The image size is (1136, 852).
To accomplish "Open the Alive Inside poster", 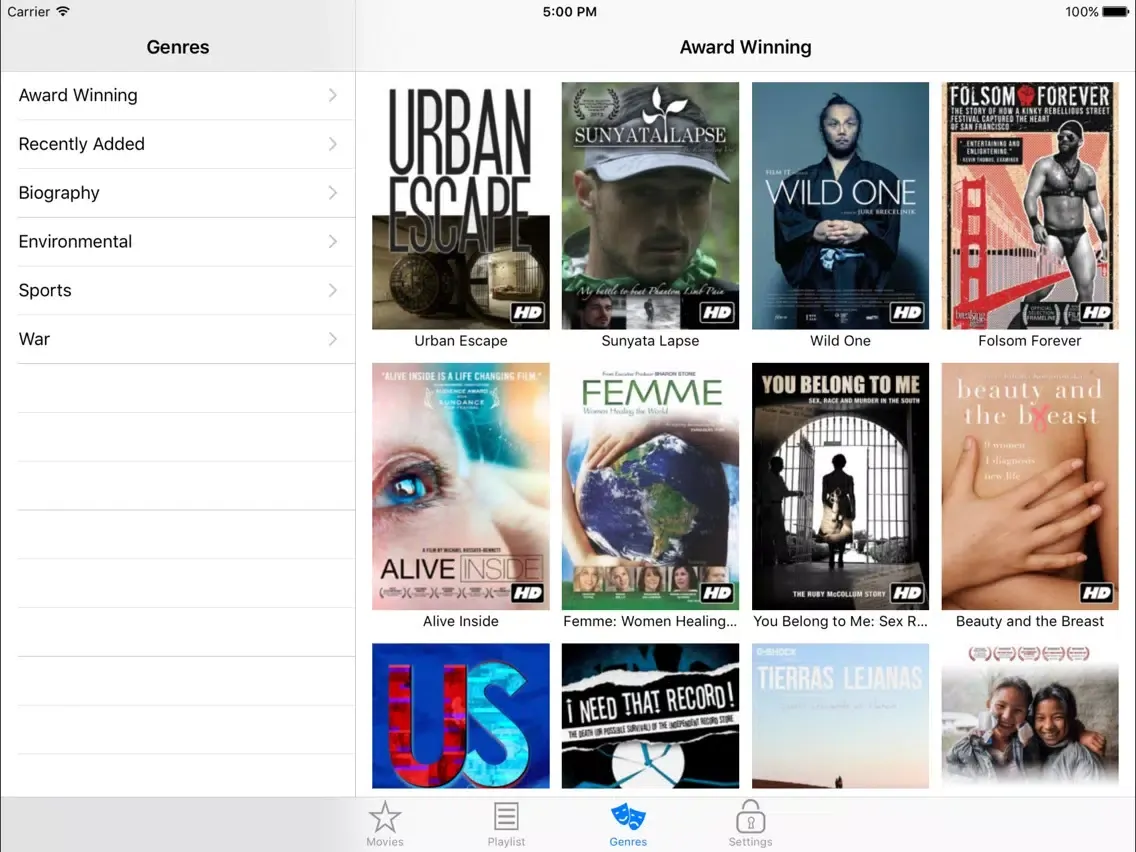I will pyautogui.click(x=461, y=486).
